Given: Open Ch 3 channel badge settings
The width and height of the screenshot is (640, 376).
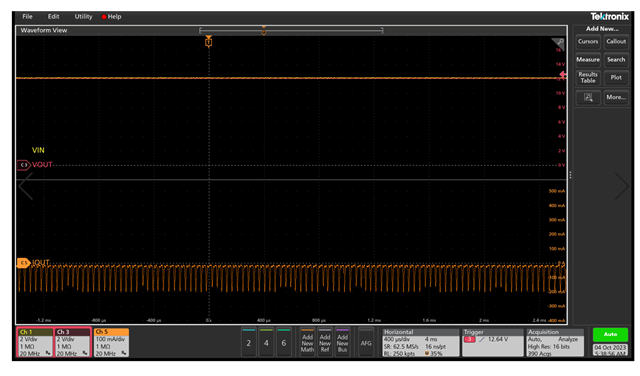Looking at the screenshot, I should click(x=73, y=343).
